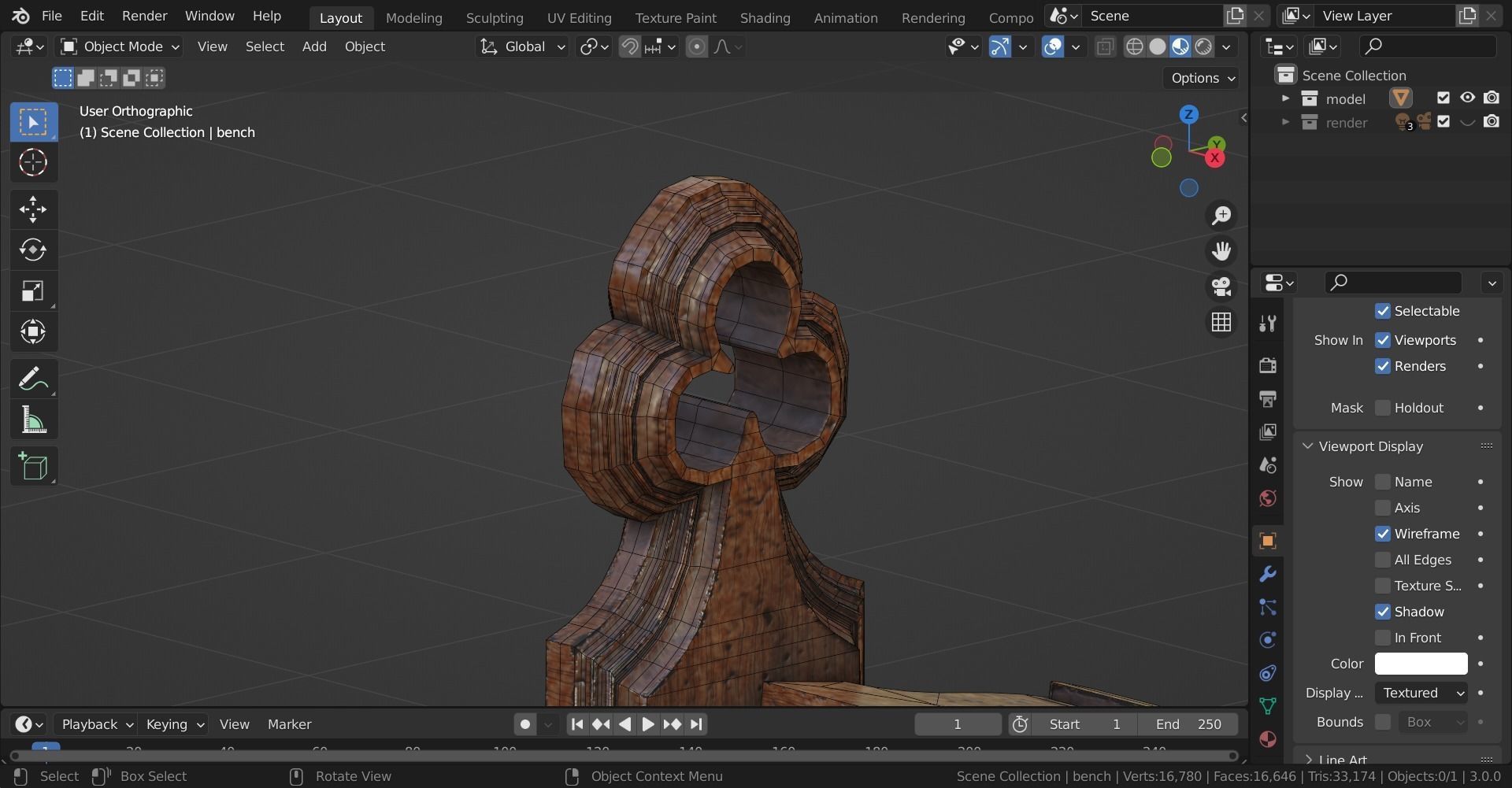1512x788 pixels.
Task: Open the viewport Object menu
Action: (365, 46)
